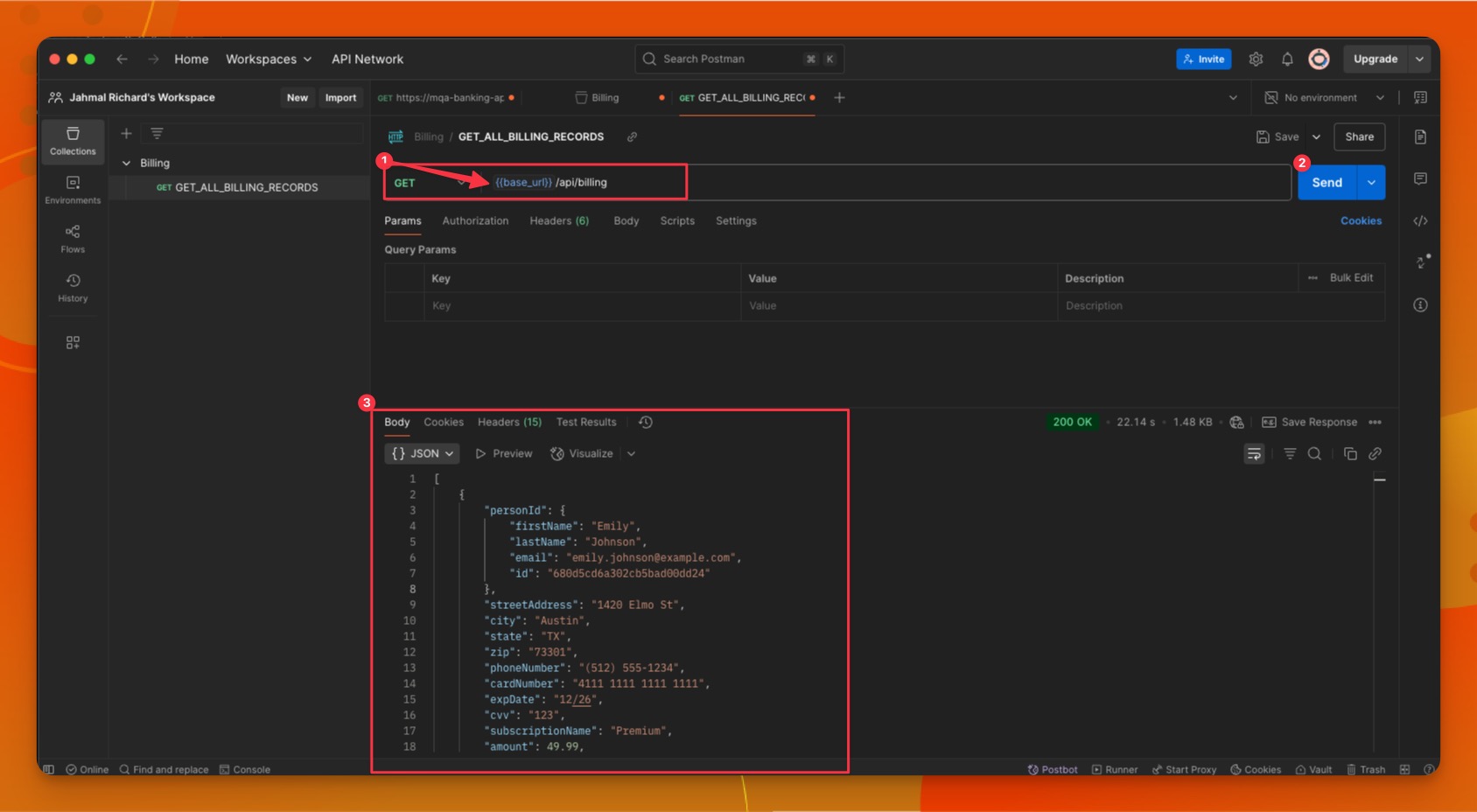This screenshot has width=1477, height=812.
Task: Open the History sidebar panel
Action: click(73, 288)
